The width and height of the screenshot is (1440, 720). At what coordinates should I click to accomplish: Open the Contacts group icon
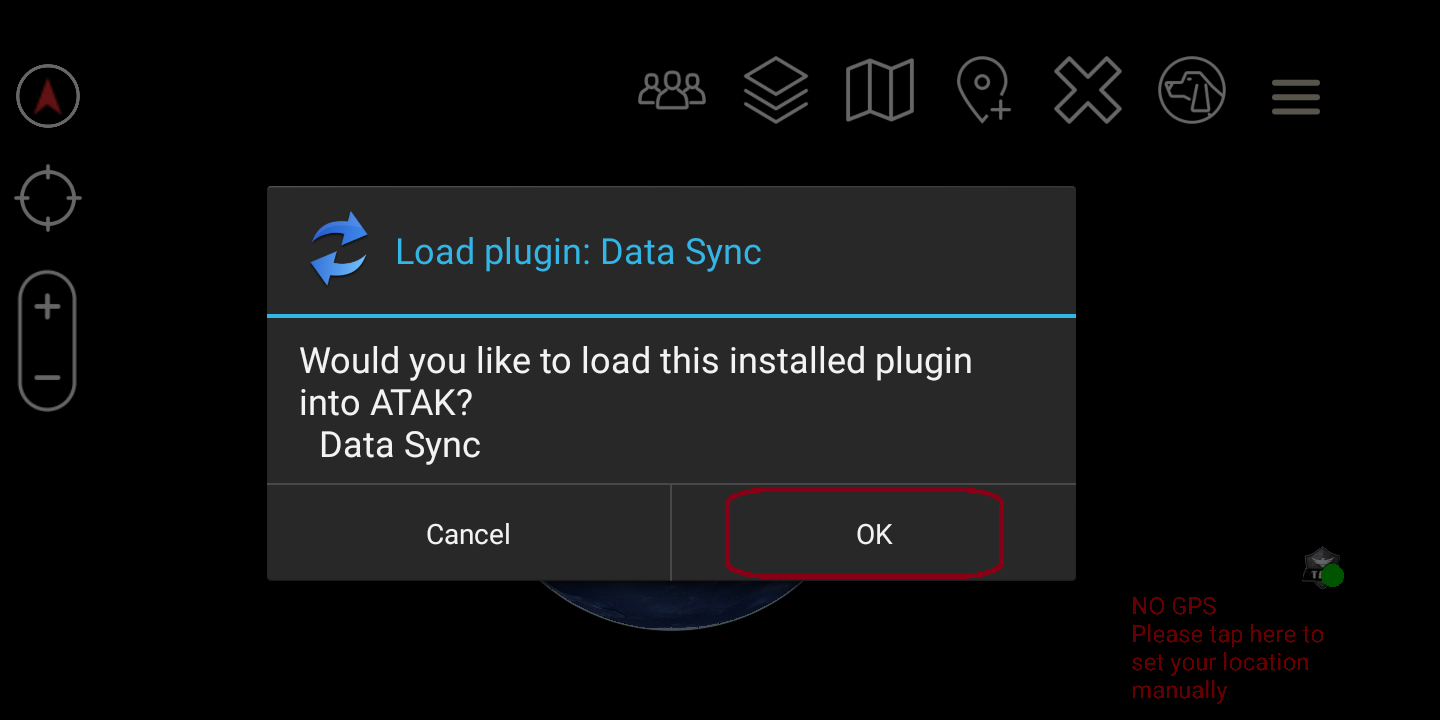pyautogui.click(x=672, y=91)
